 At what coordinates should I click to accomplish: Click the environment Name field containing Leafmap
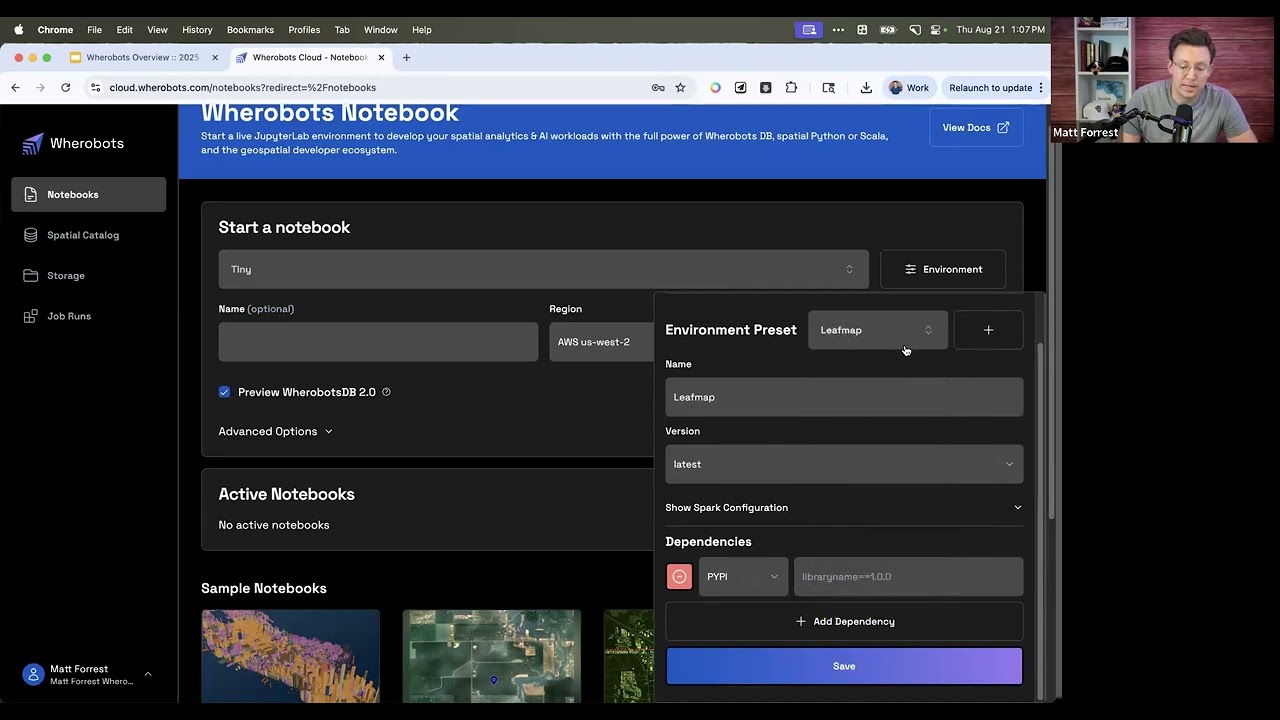pos(844,398)
